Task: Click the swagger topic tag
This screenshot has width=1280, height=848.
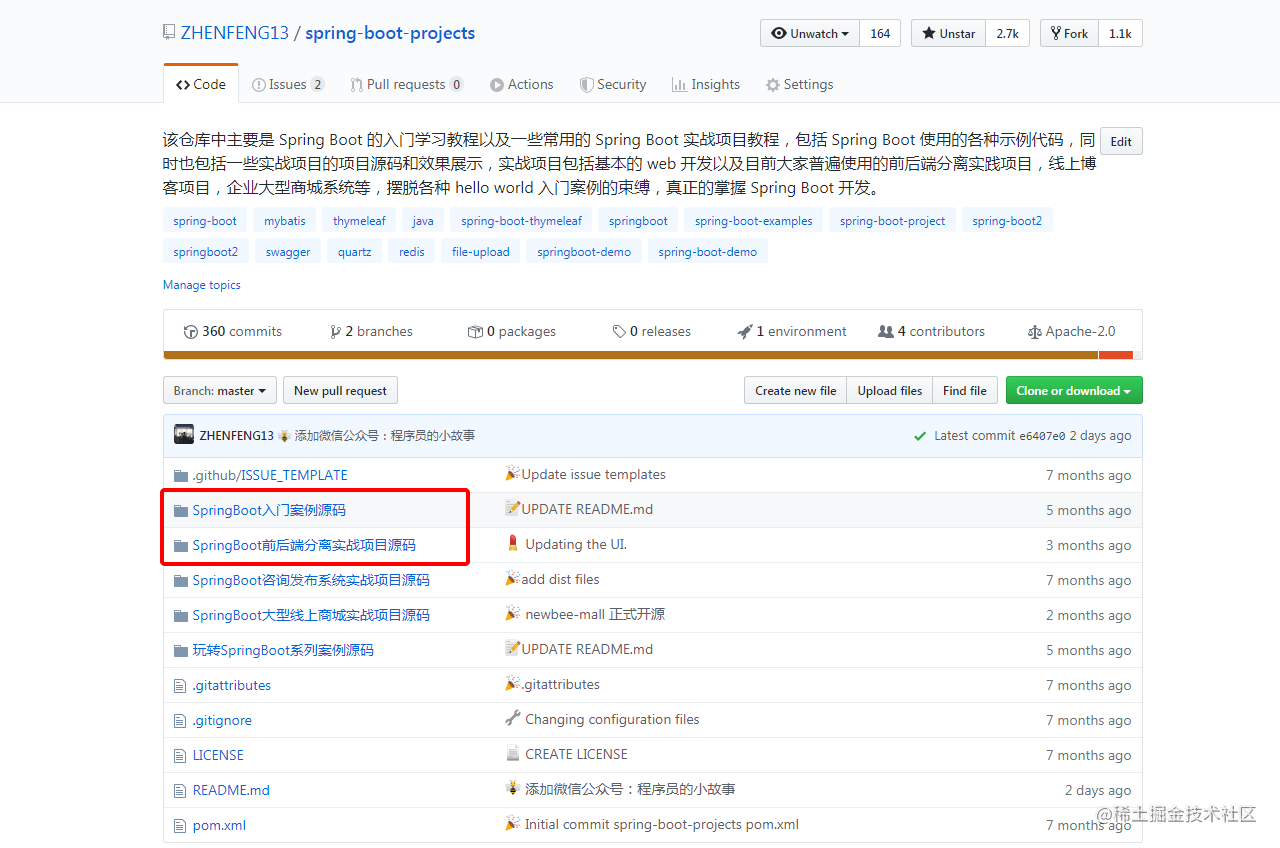Action: pyautogui.click(x=288, y=252)
